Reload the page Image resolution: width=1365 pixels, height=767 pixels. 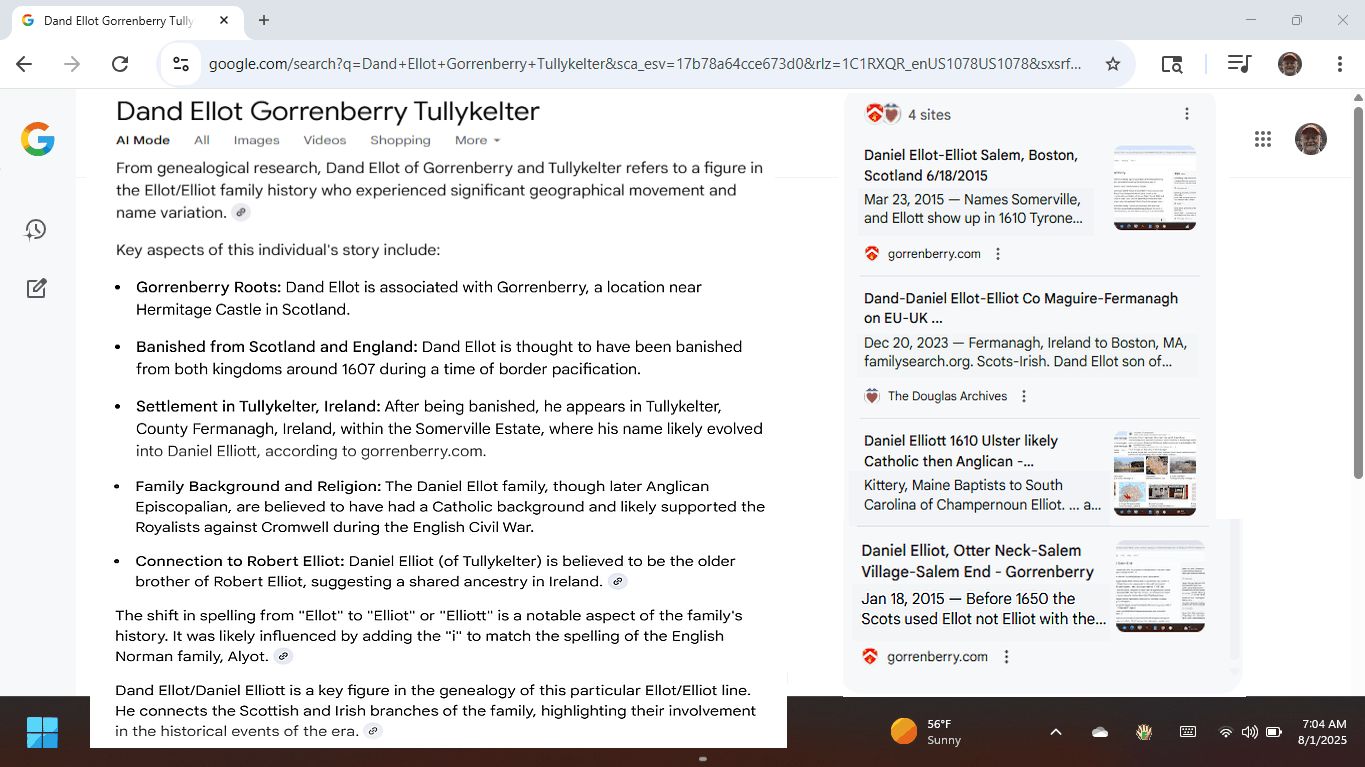120,64
